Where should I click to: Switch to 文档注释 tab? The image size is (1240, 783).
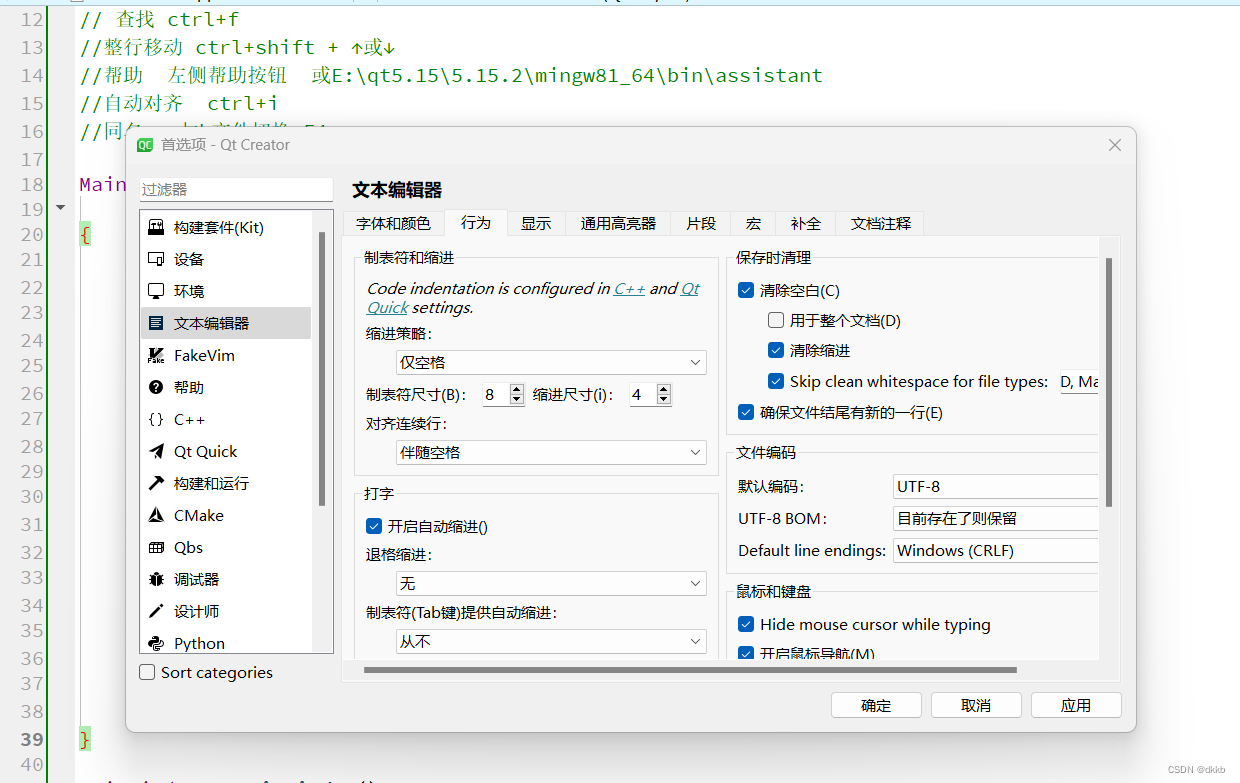(881, 223)
